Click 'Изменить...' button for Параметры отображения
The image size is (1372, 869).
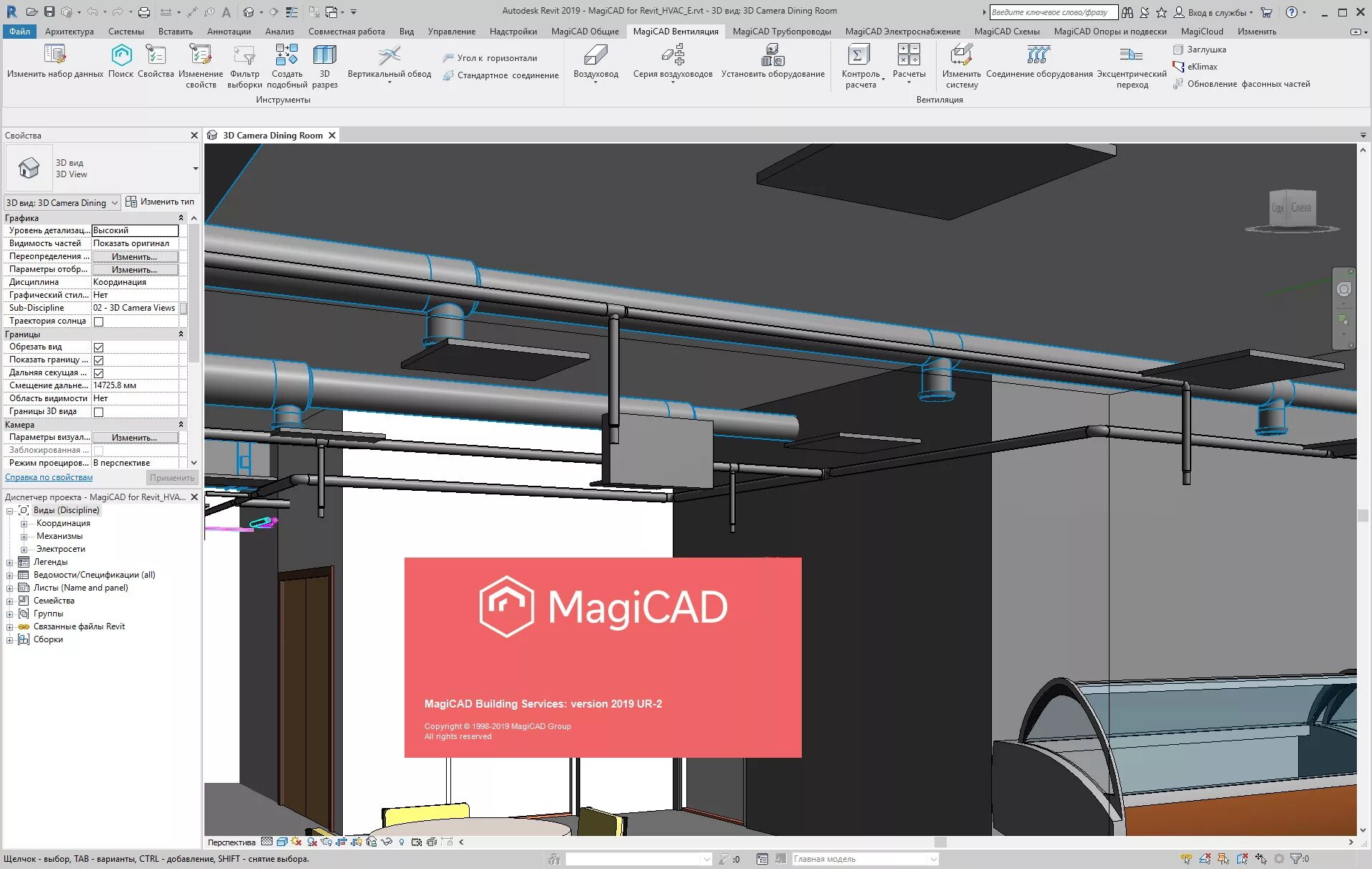tap(135, 270)
